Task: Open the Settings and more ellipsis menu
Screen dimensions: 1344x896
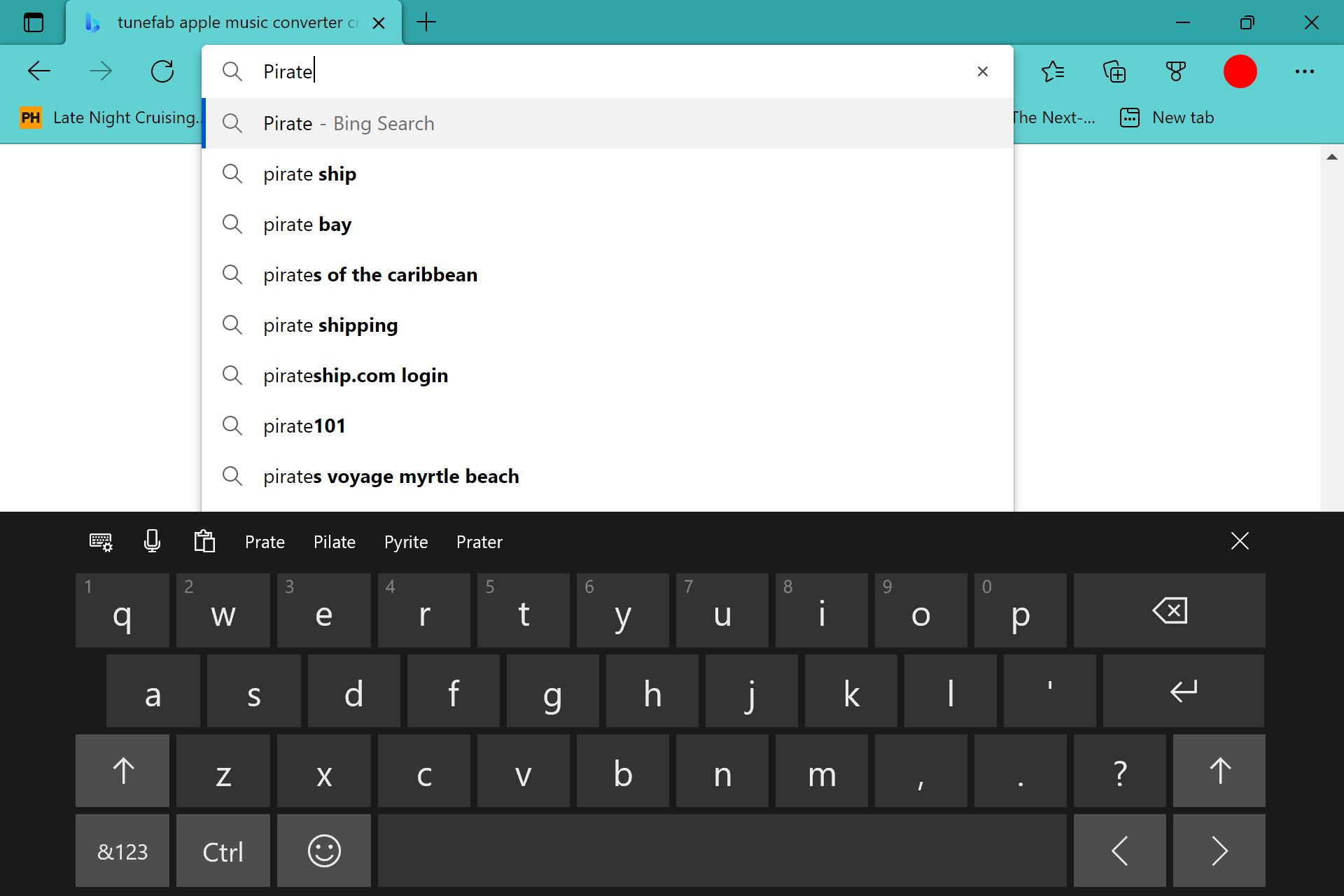Action: (1304, 71)
